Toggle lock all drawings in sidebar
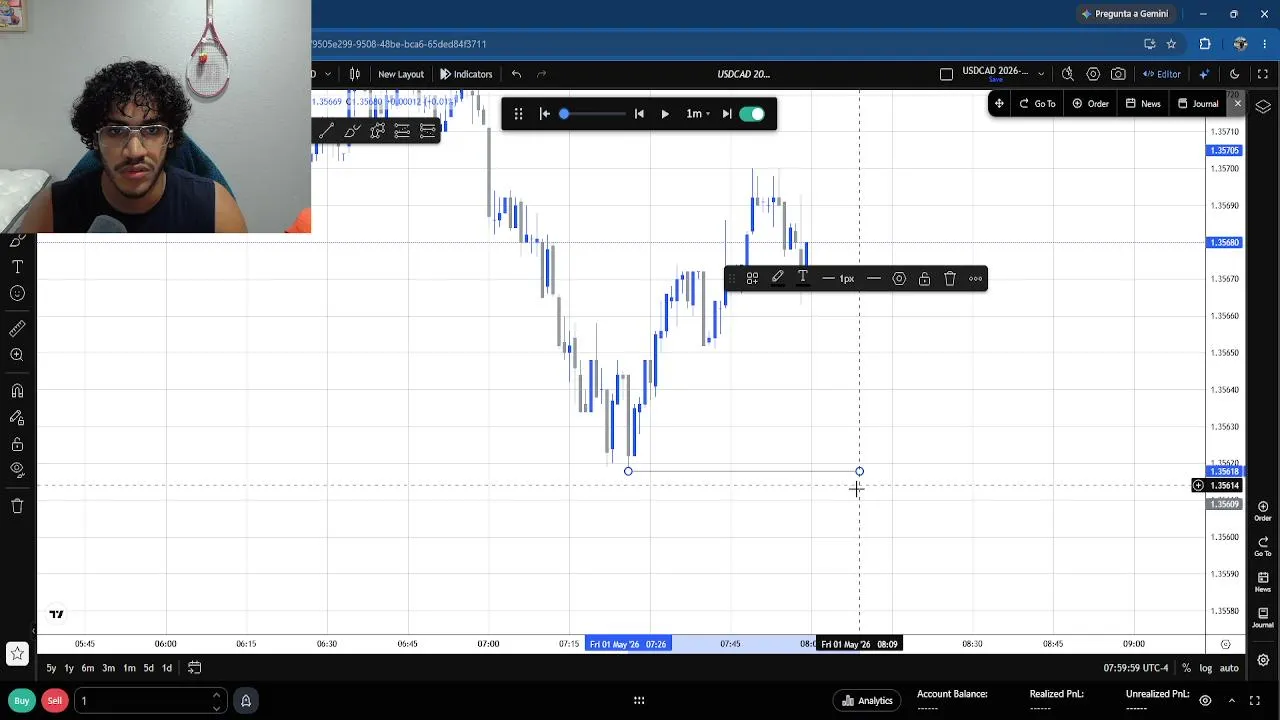1280x720 pixels. coord(17,444)
